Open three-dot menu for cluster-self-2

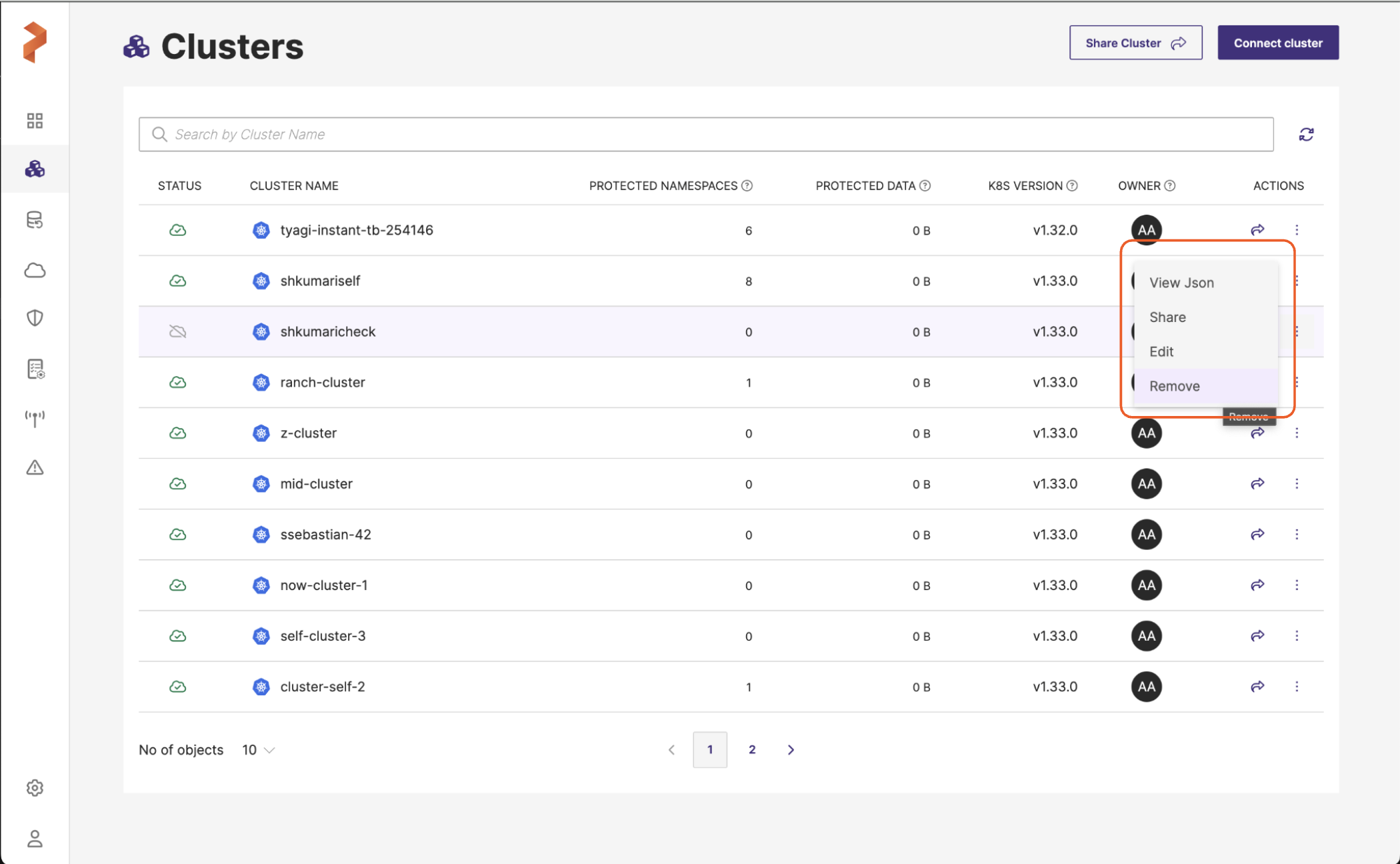pyautogui.click(x=1297, y=686)
